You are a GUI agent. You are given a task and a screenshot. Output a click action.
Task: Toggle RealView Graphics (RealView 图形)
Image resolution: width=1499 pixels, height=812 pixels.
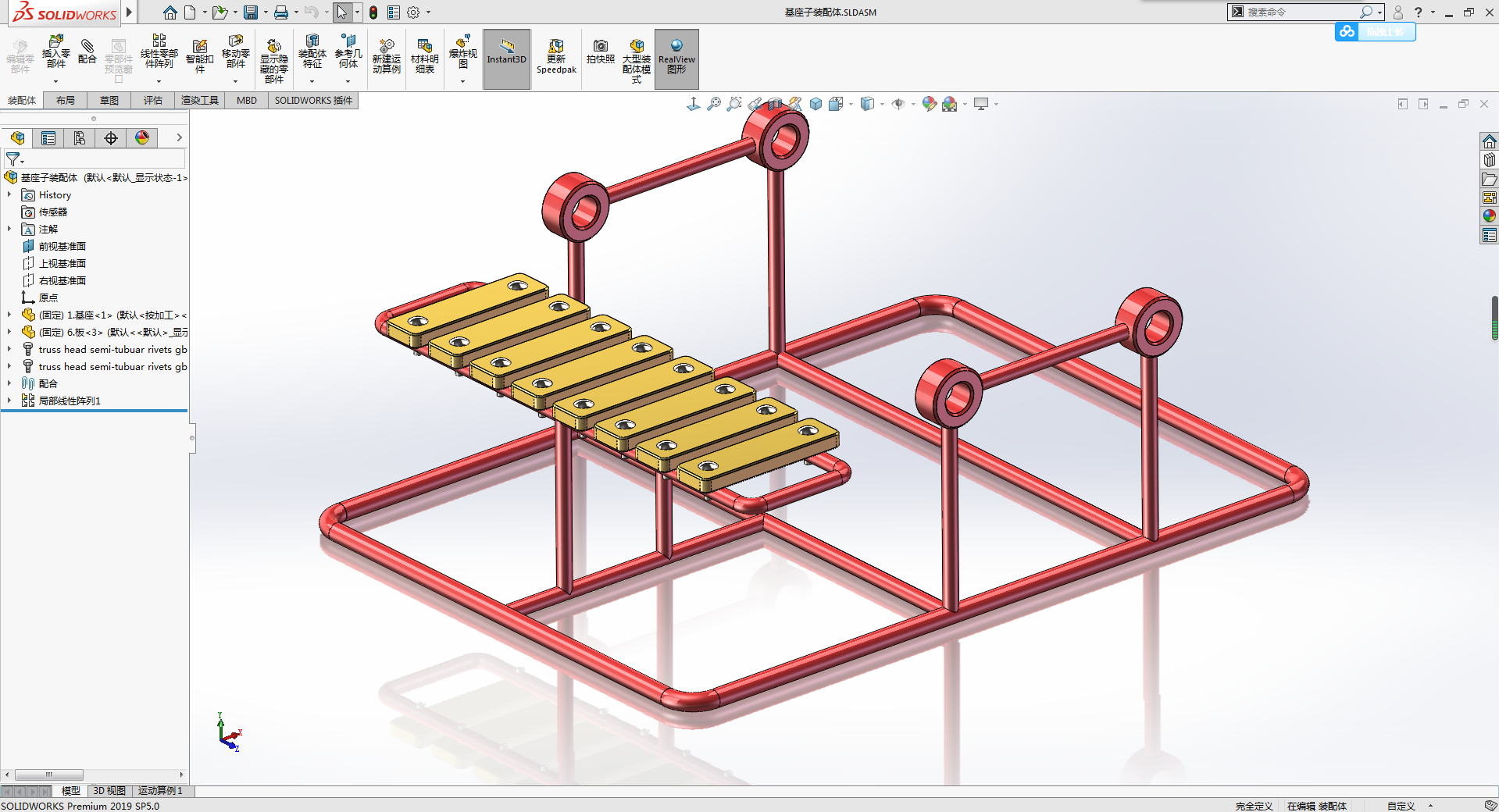click(x=676, y=59)
